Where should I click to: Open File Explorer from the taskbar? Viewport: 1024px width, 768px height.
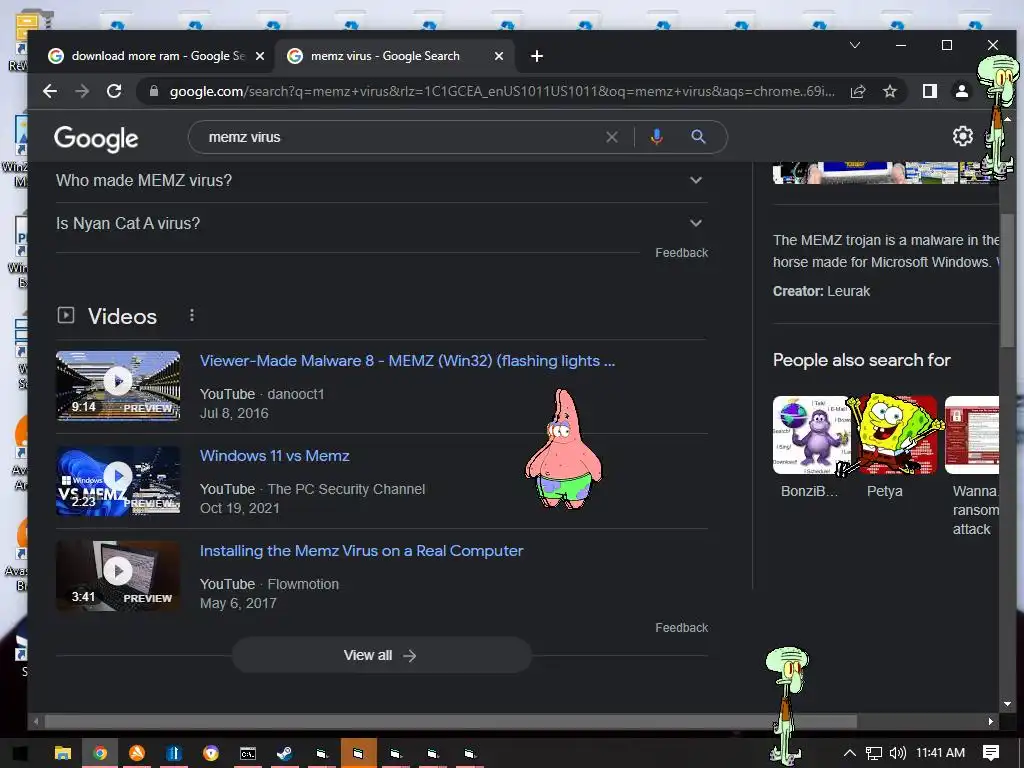pos(63,753)
